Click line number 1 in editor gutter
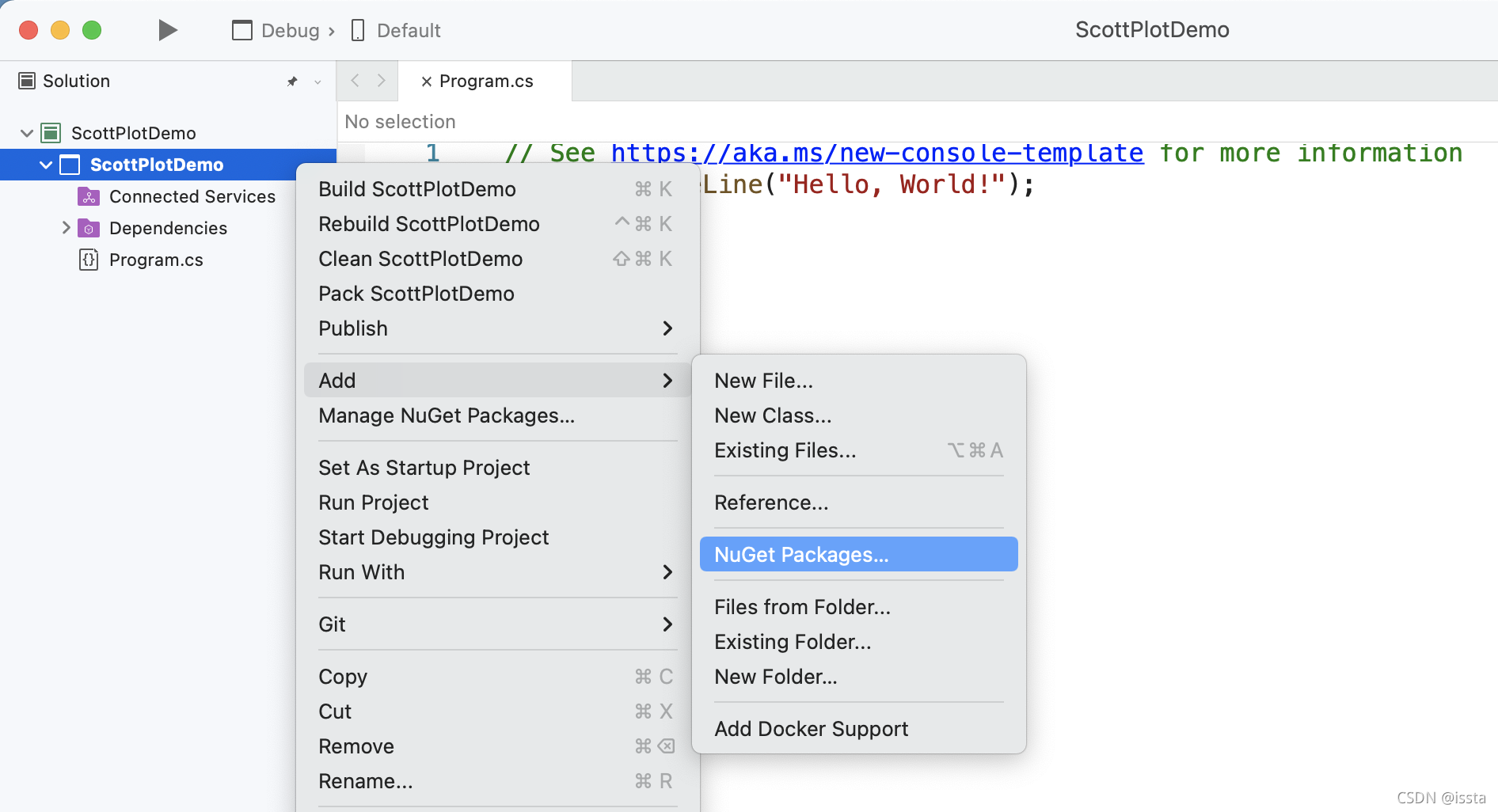Image resolution: width=1498 pixels, height=812 pixels. (x=432, y=153)
